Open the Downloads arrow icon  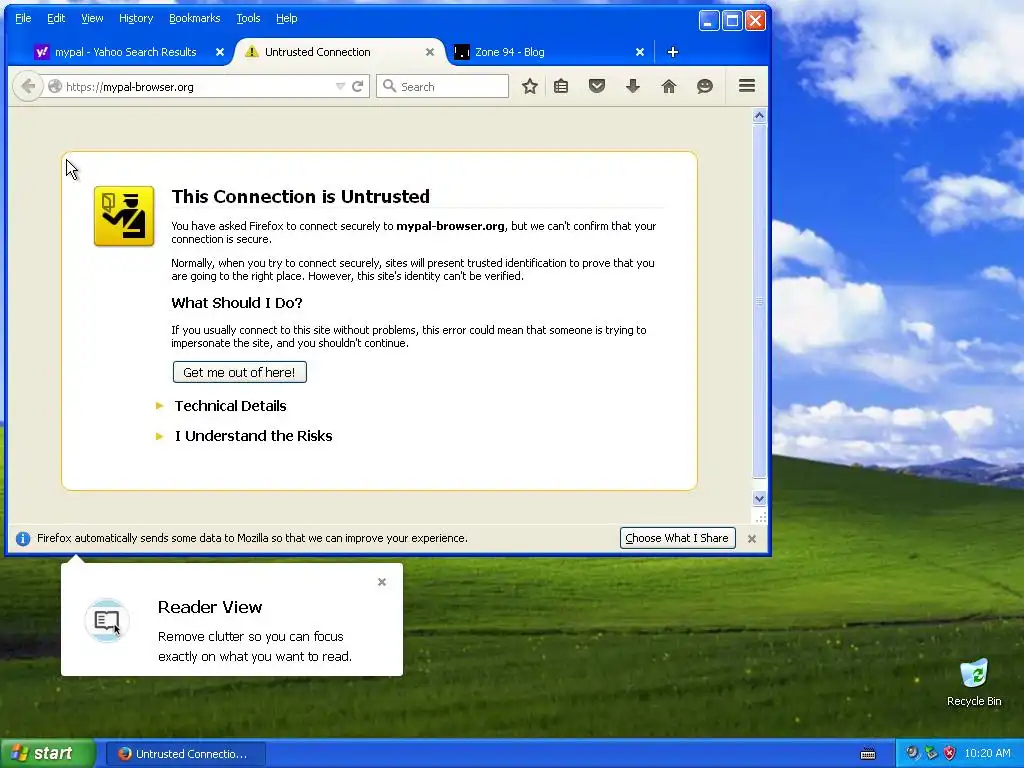(x=633, y=86)
